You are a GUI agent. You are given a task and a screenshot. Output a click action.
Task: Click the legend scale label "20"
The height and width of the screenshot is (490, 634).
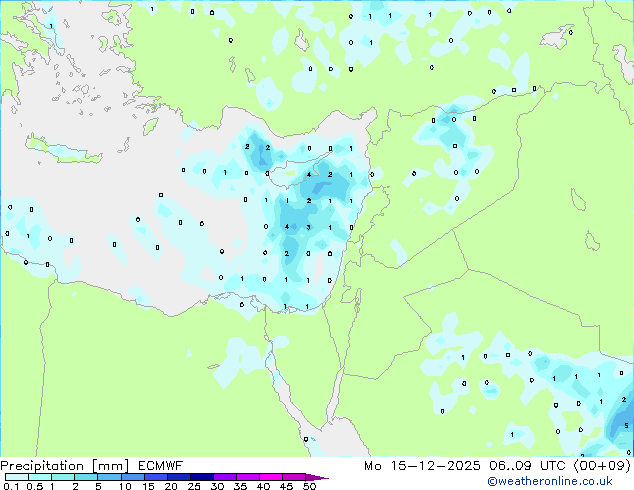(x=171, y=486)
